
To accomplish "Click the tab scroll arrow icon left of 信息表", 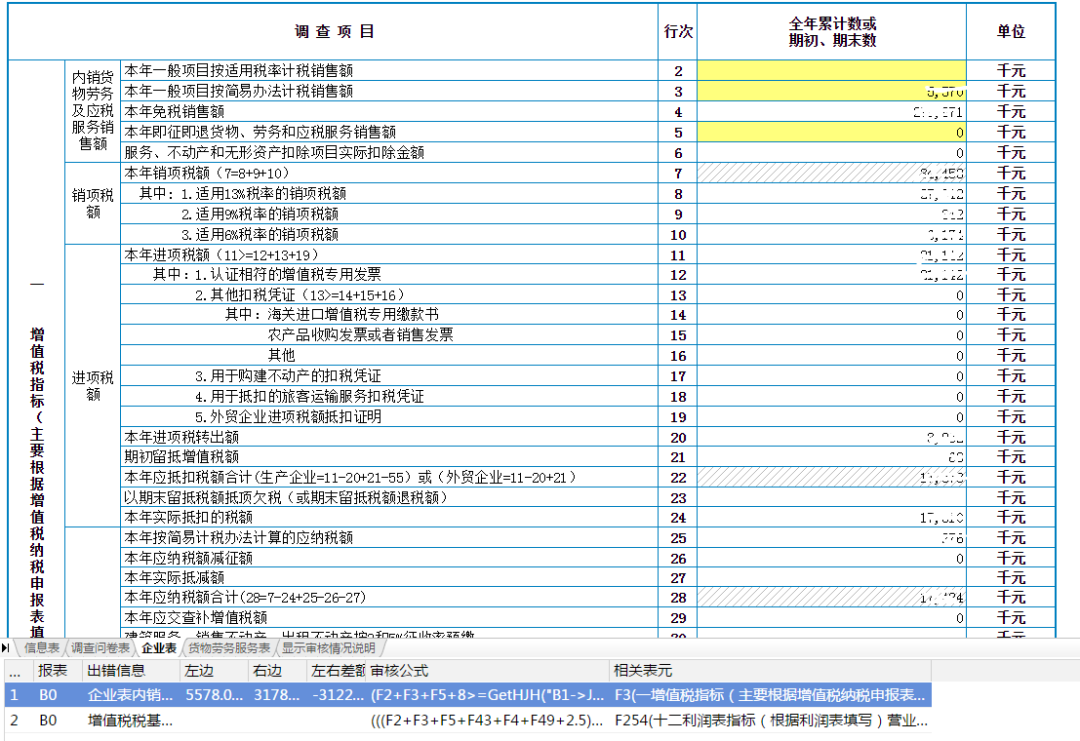I will click(x=7, y=648).
